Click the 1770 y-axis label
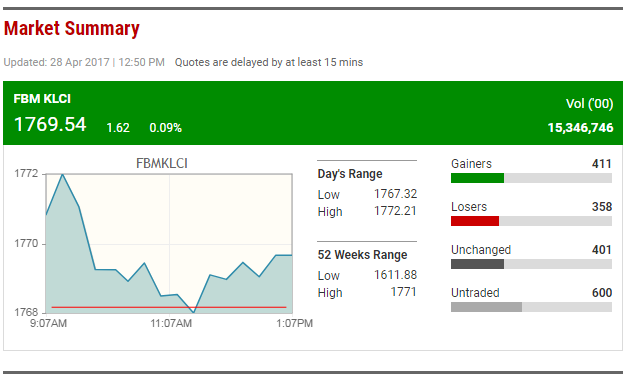 (26, 244)
